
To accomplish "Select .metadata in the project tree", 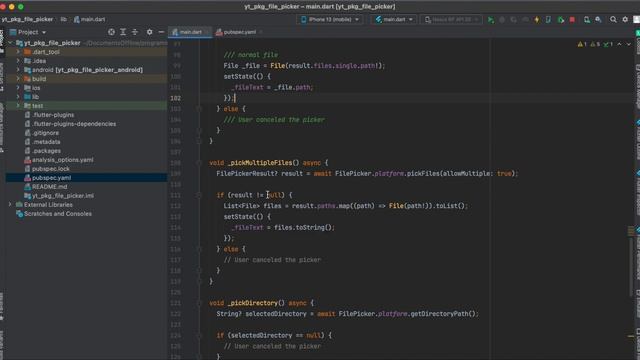I will [47, 142].
